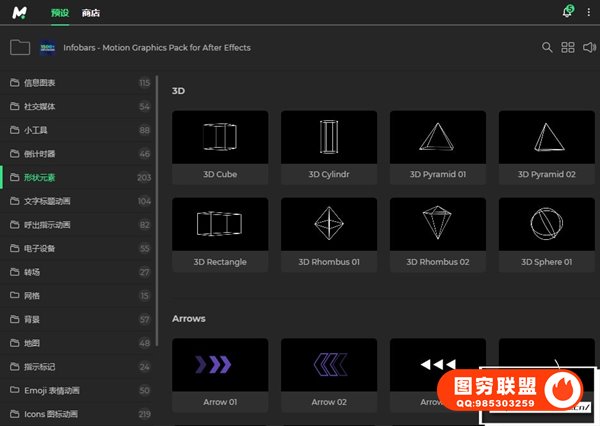Toggle the sound speaker icon

tap(589, 47)
